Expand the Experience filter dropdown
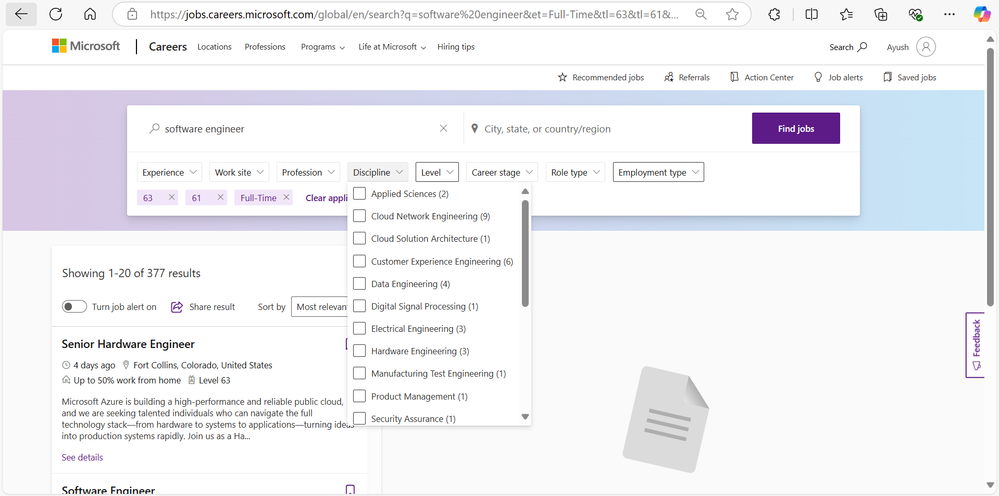The width and height of the screenshot is (999, 496). 169,173
